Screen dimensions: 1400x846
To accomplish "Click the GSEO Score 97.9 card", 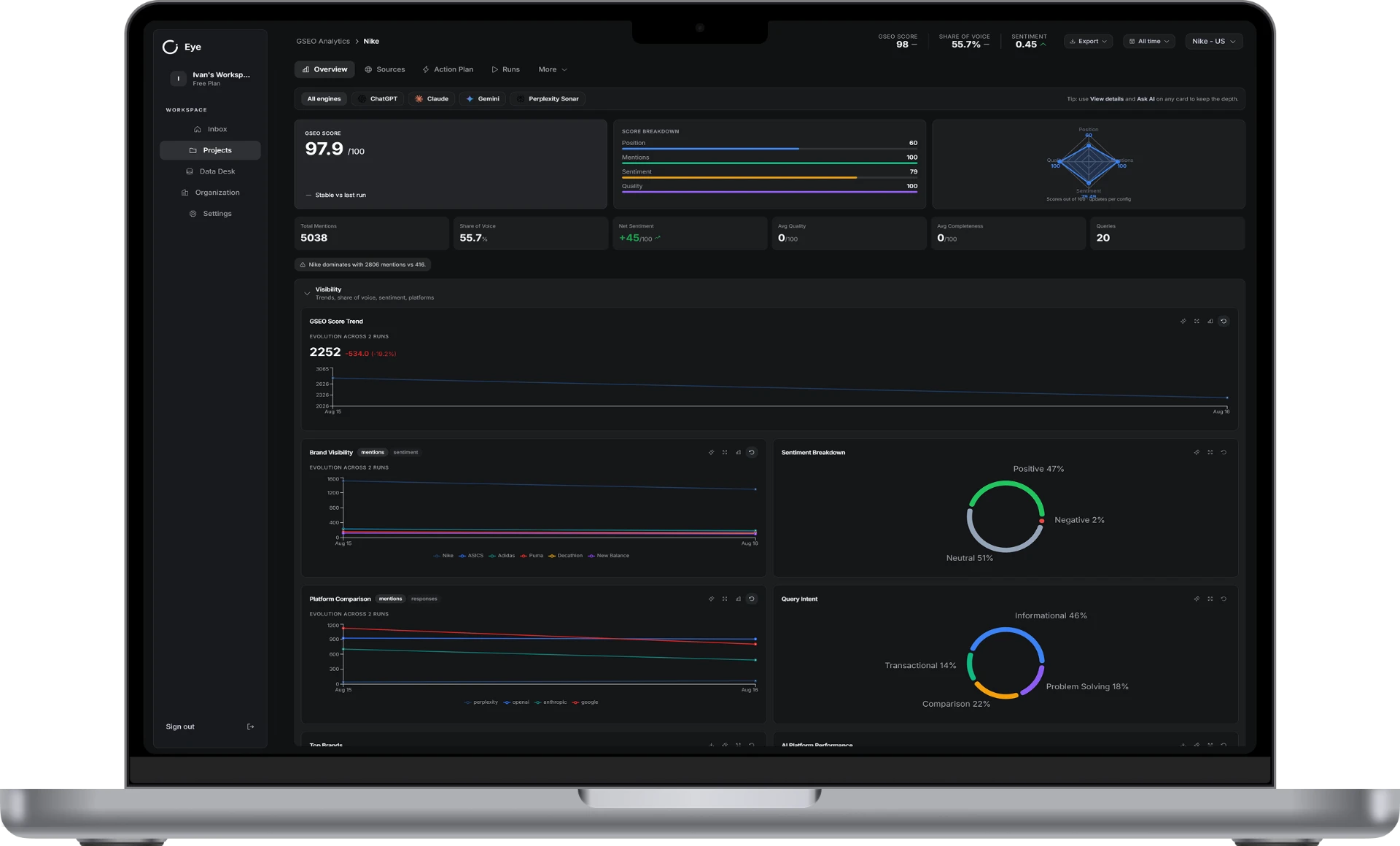I will [x=451, y=164].
